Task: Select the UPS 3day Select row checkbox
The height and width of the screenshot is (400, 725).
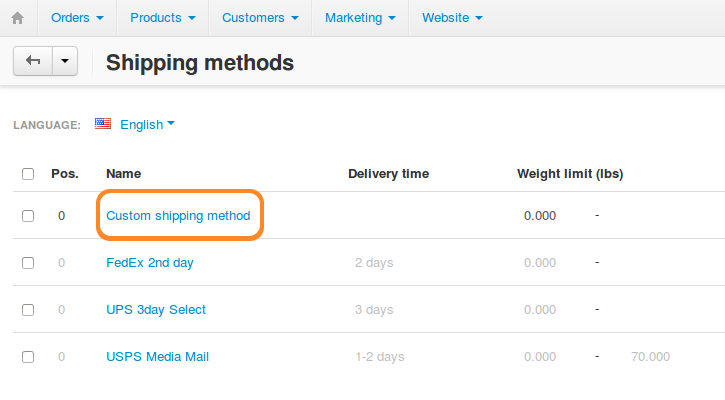Action: pyautogui.click(x=28, y=310)
